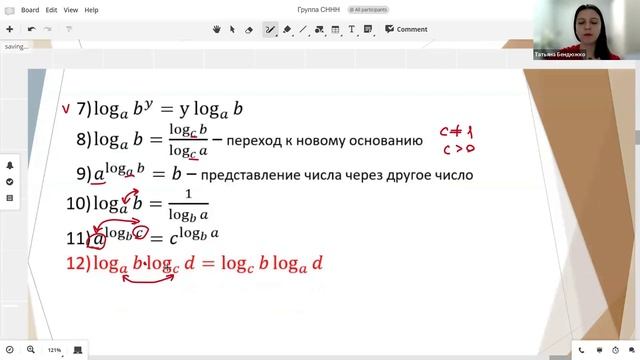This screenshot has height=360, width=640.
Task: Click the board logo icon beside Board menu
Action: (x=9, y=11)
